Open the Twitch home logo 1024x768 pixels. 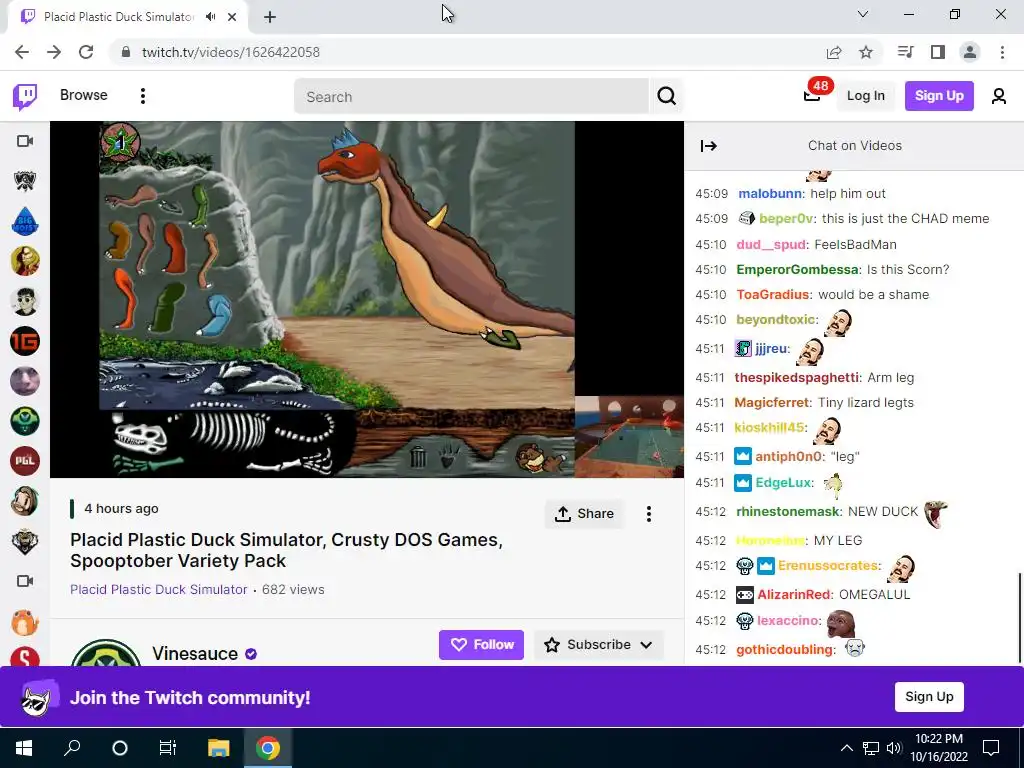(x=25, y=96)
